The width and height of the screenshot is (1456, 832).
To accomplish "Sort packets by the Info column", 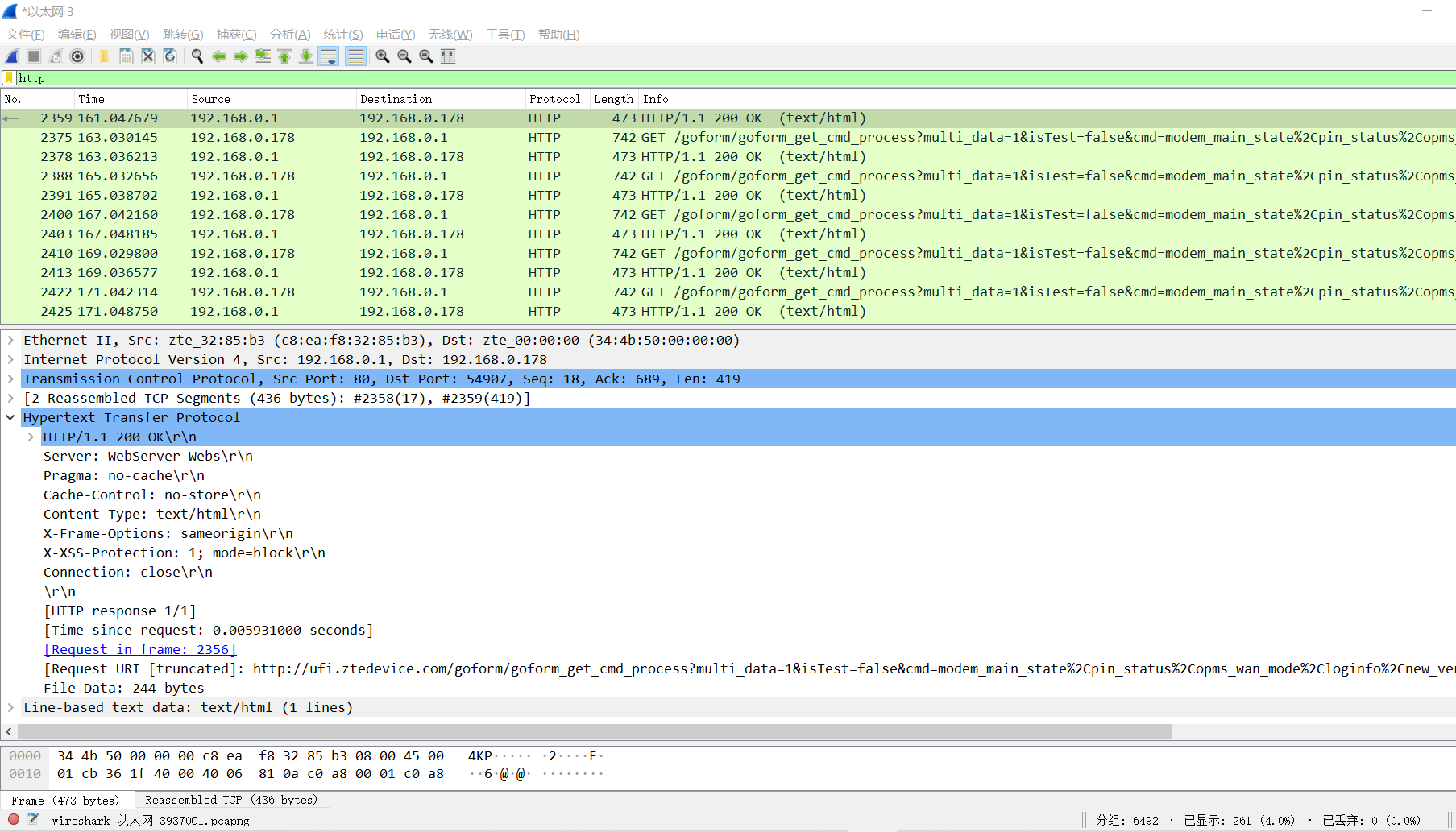I will [1047, 99].
